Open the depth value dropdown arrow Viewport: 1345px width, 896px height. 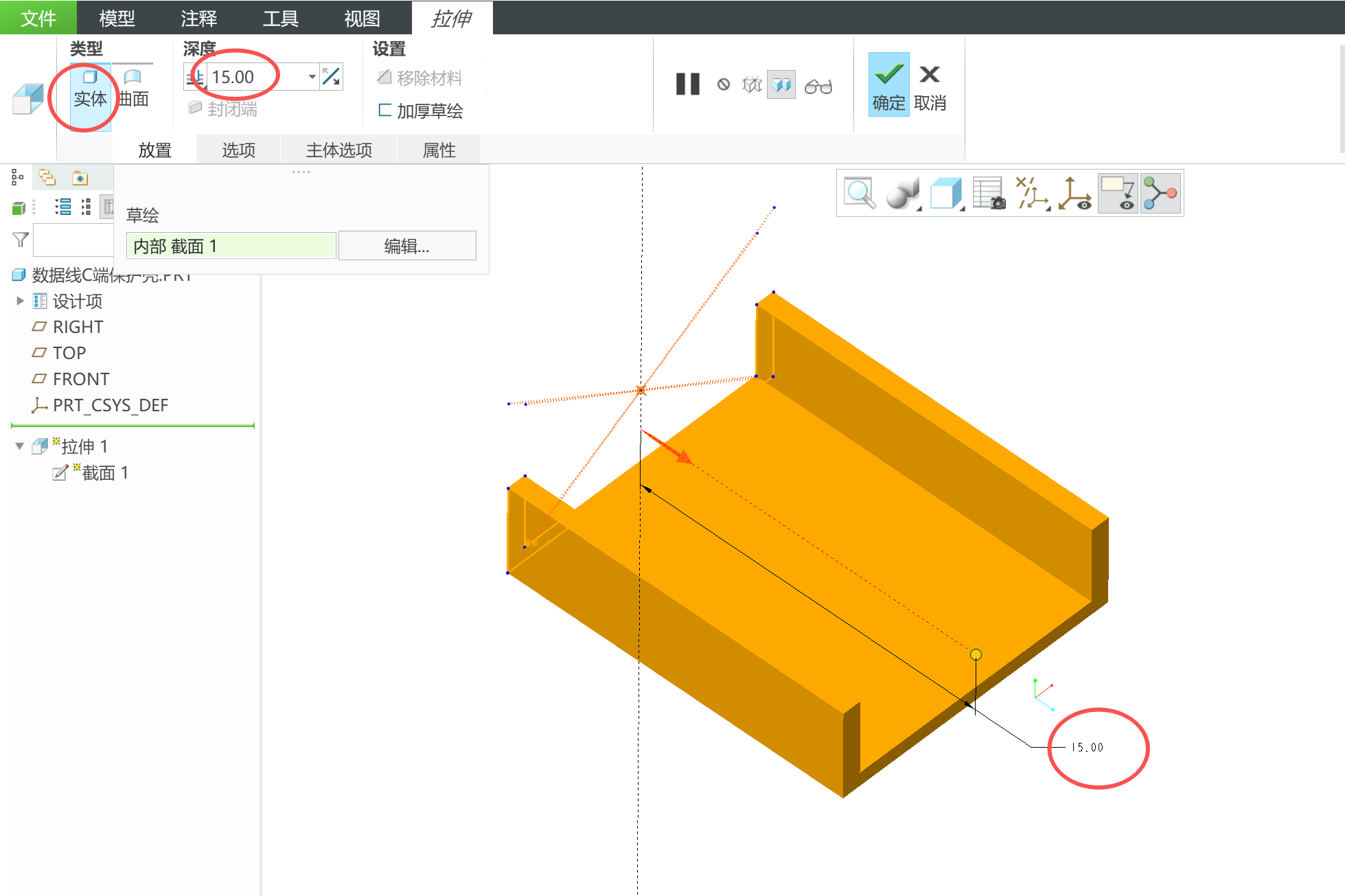pos(312,77)
